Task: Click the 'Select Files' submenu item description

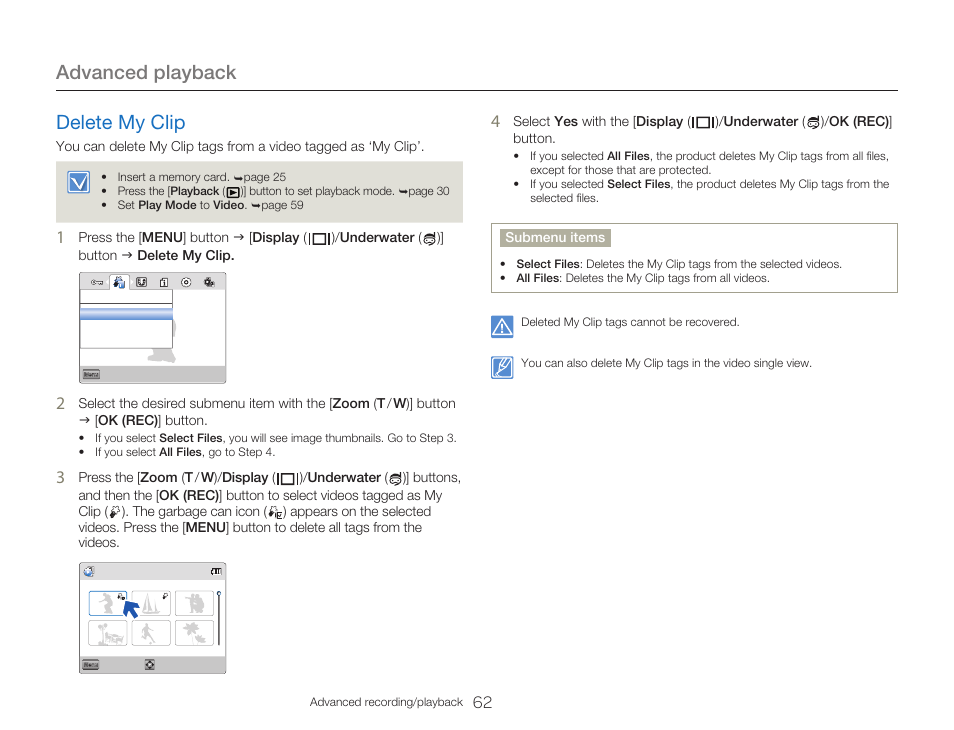Action: pos(679,264)
